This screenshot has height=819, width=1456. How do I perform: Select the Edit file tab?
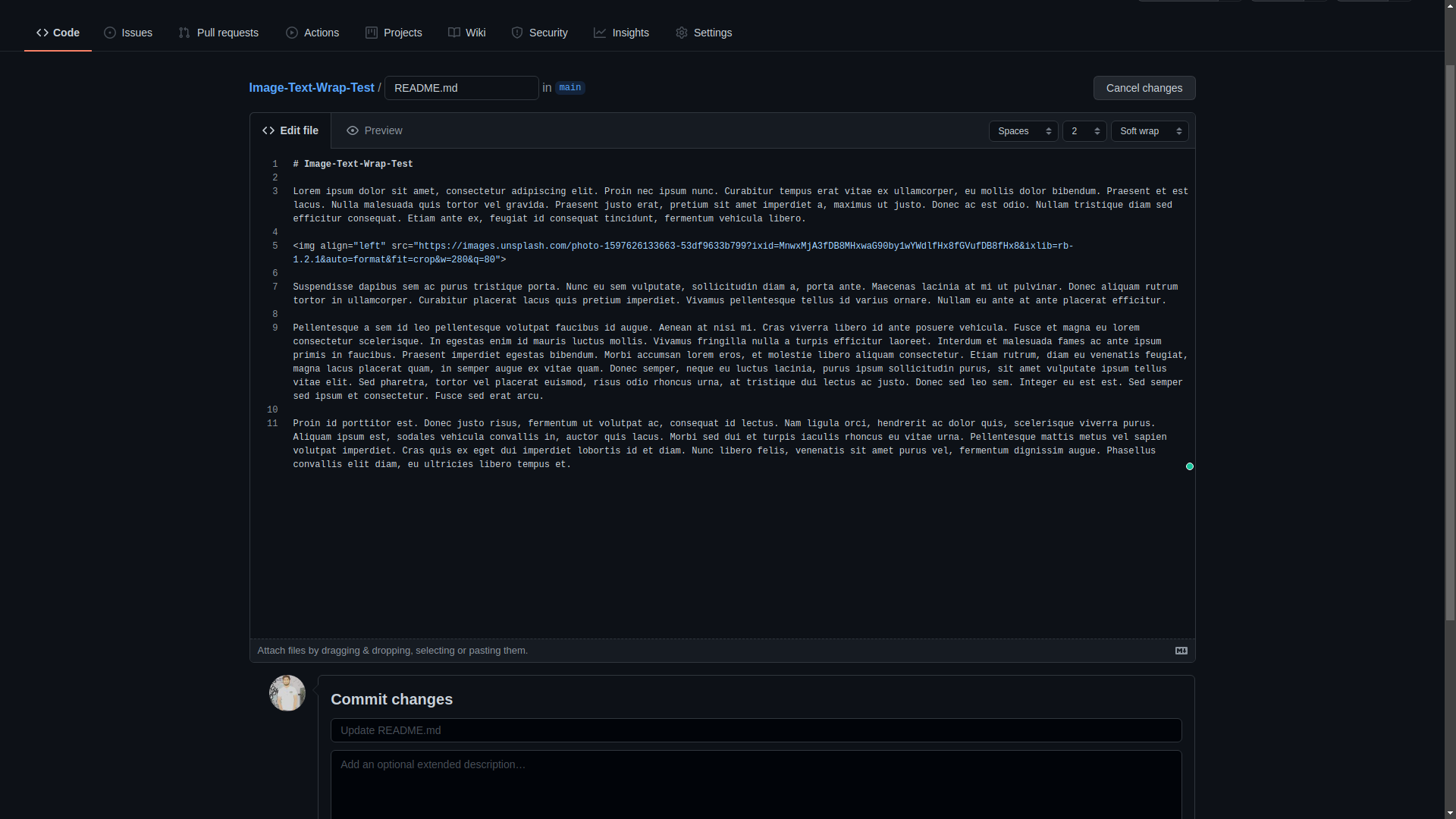[291, 130]
